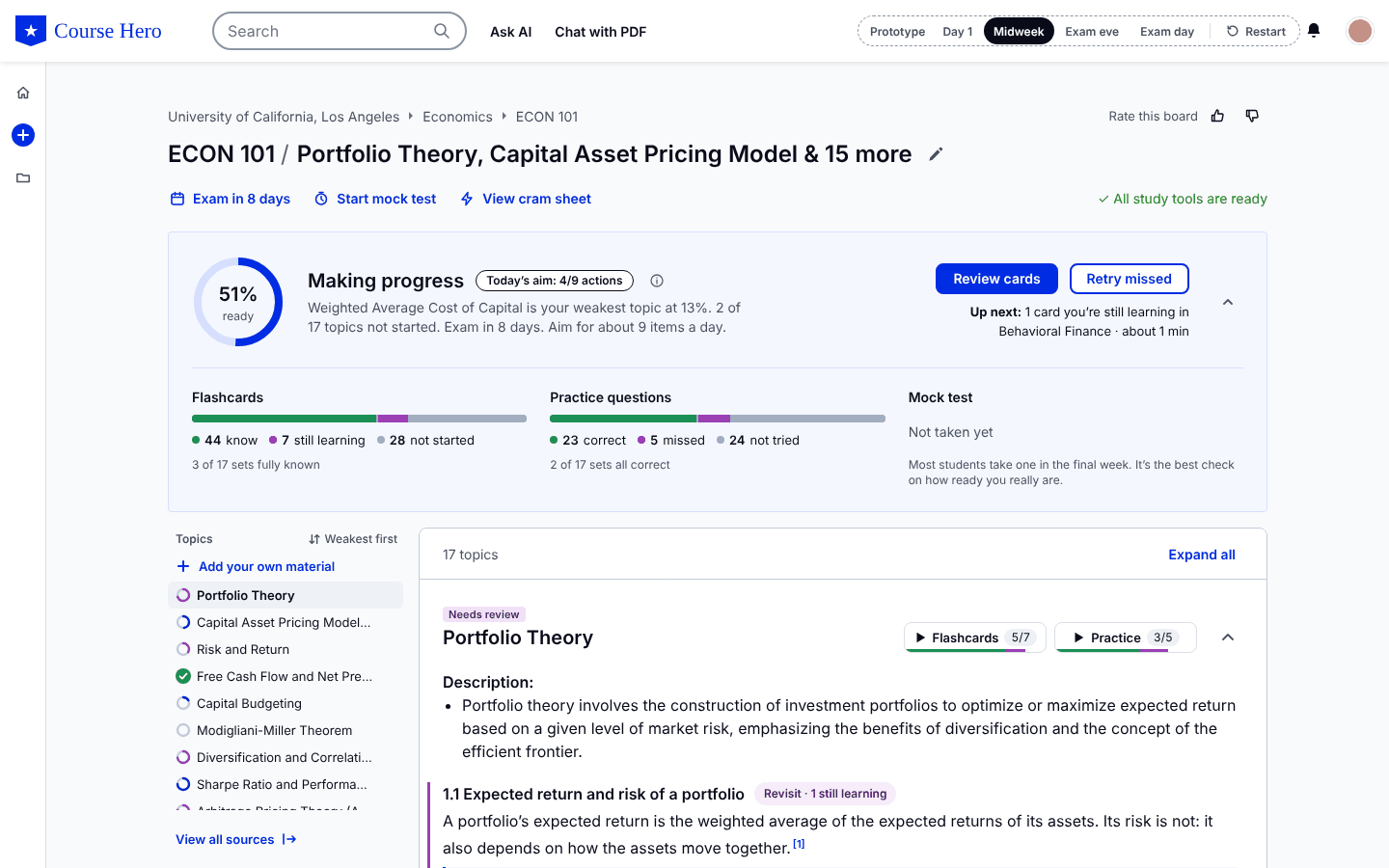1389x868 pixels.
Task: Open Ask AI
Action: pos(511,32)
